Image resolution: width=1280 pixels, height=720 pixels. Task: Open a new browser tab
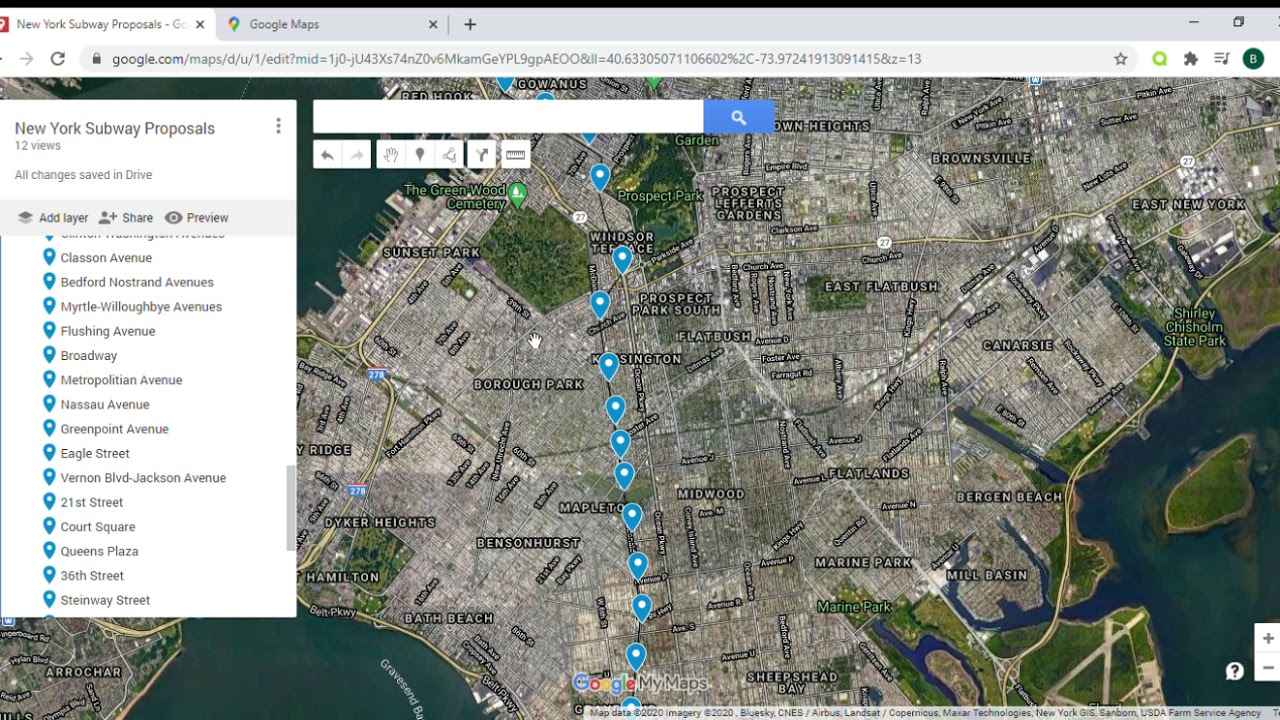(470, 24)
